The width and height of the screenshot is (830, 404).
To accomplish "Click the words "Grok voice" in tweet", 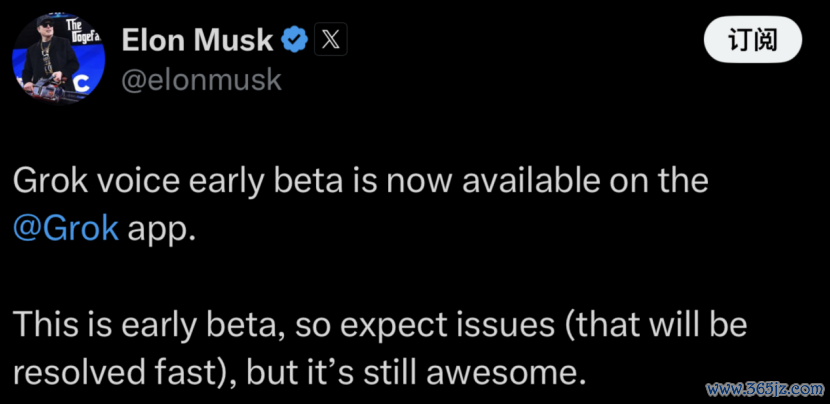I will (x=96, y=181).
